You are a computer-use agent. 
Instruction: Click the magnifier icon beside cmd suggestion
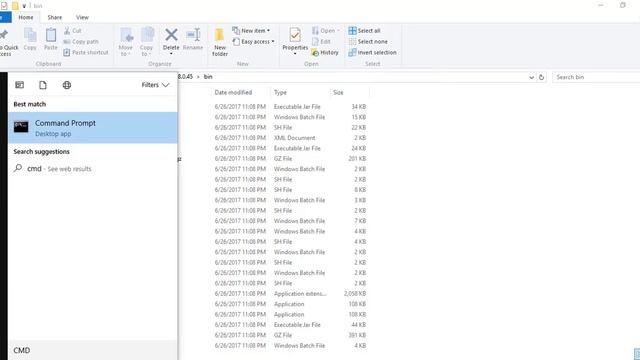[x=18, y=168]
